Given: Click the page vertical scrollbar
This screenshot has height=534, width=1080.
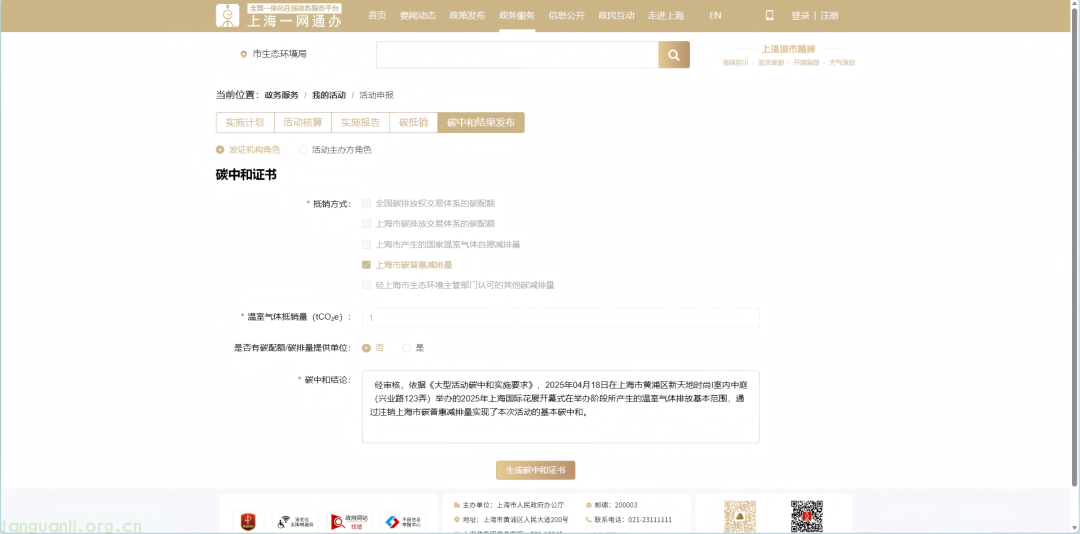Looking at the screenshot, I should point(1075,248).
